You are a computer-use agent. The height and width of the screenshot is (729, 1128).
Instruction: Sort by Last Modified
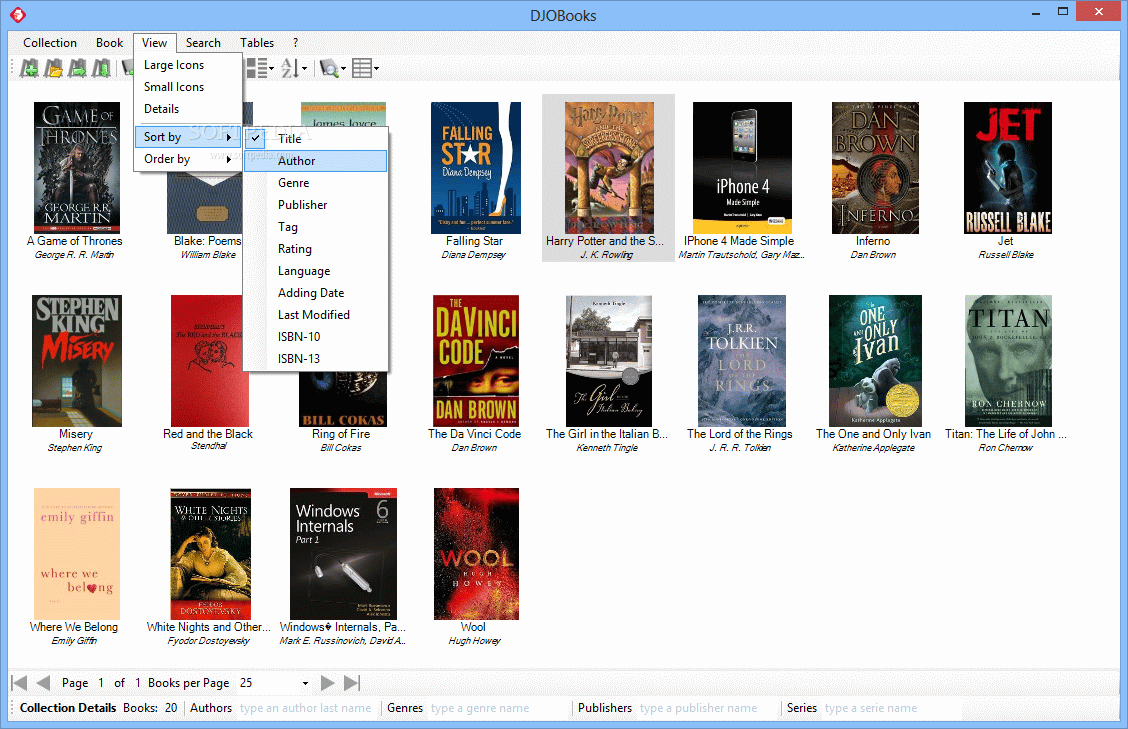coord(316,314)
